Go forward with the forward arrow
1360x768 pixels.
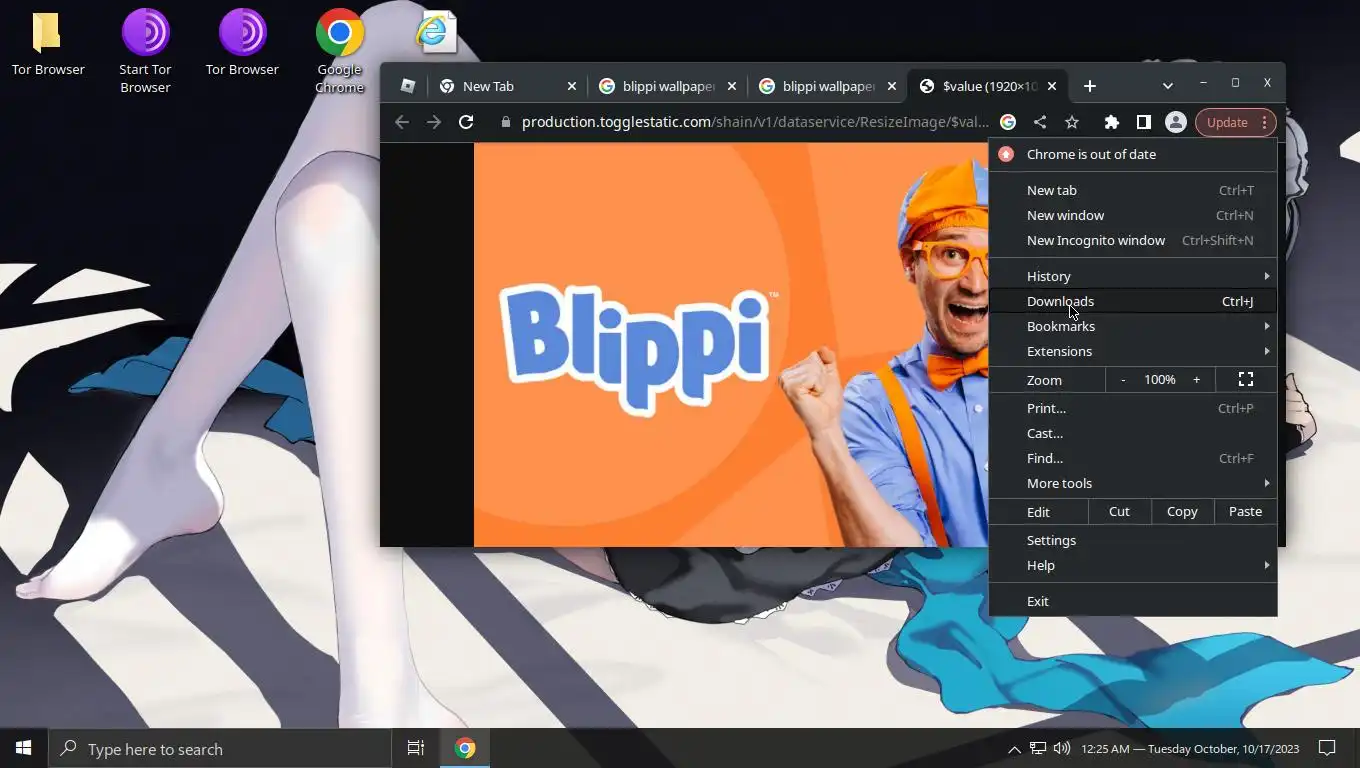click(x=434, y=122)
